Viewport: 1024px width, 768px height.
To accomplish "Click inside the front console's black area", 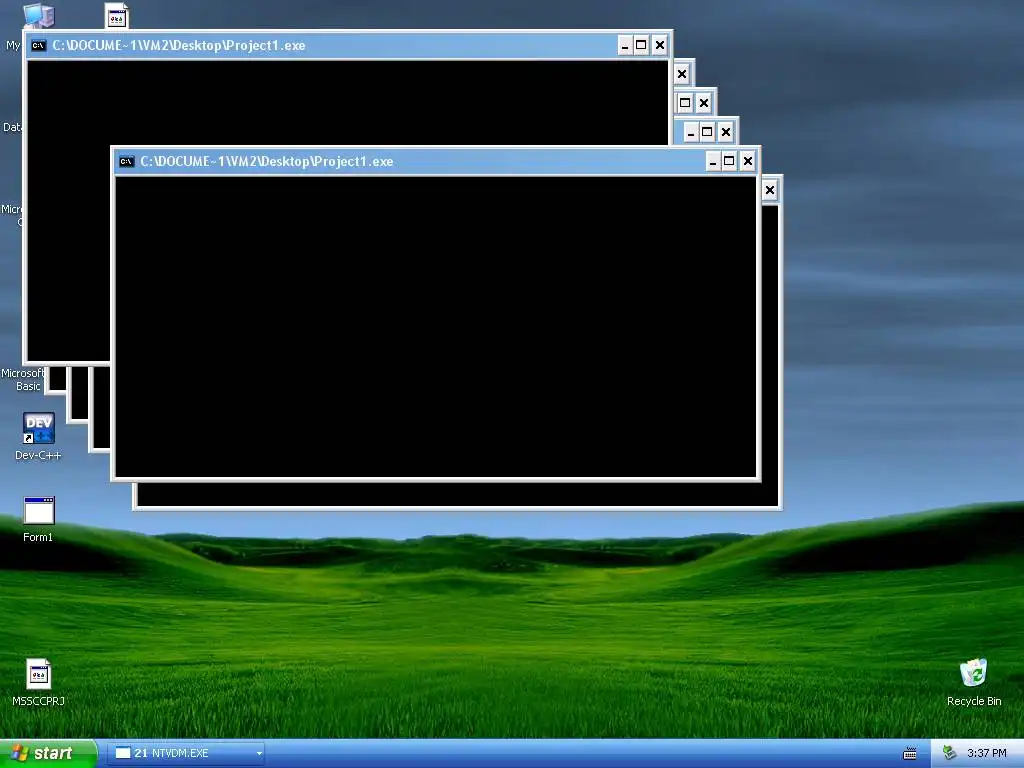I will (x=436, y=327).
